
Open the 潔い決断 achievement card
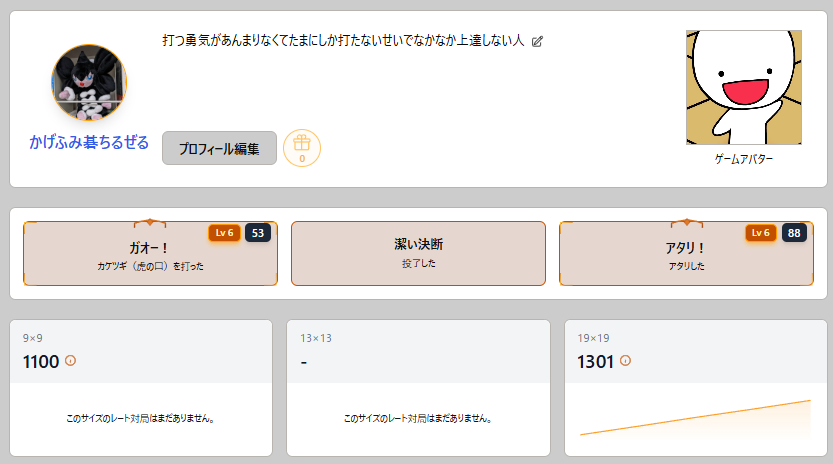(419, 254)
